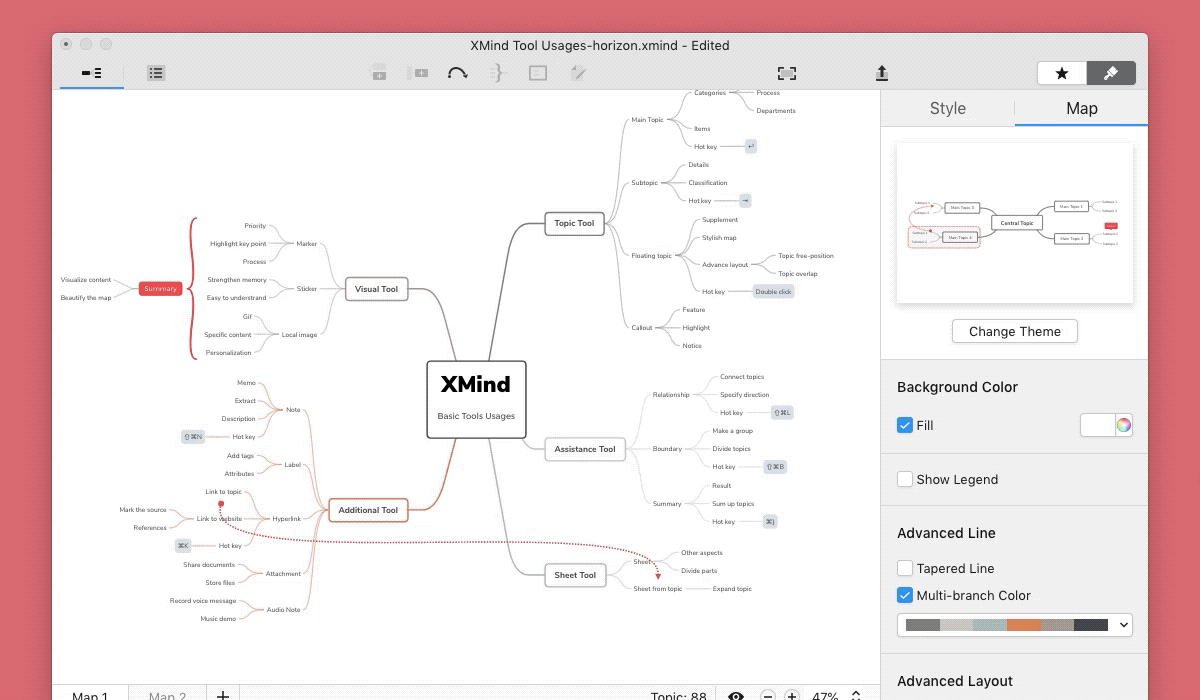1200x700 pixels.
Task: Select the Topic Tool node
Action: [x=575, y=223]
